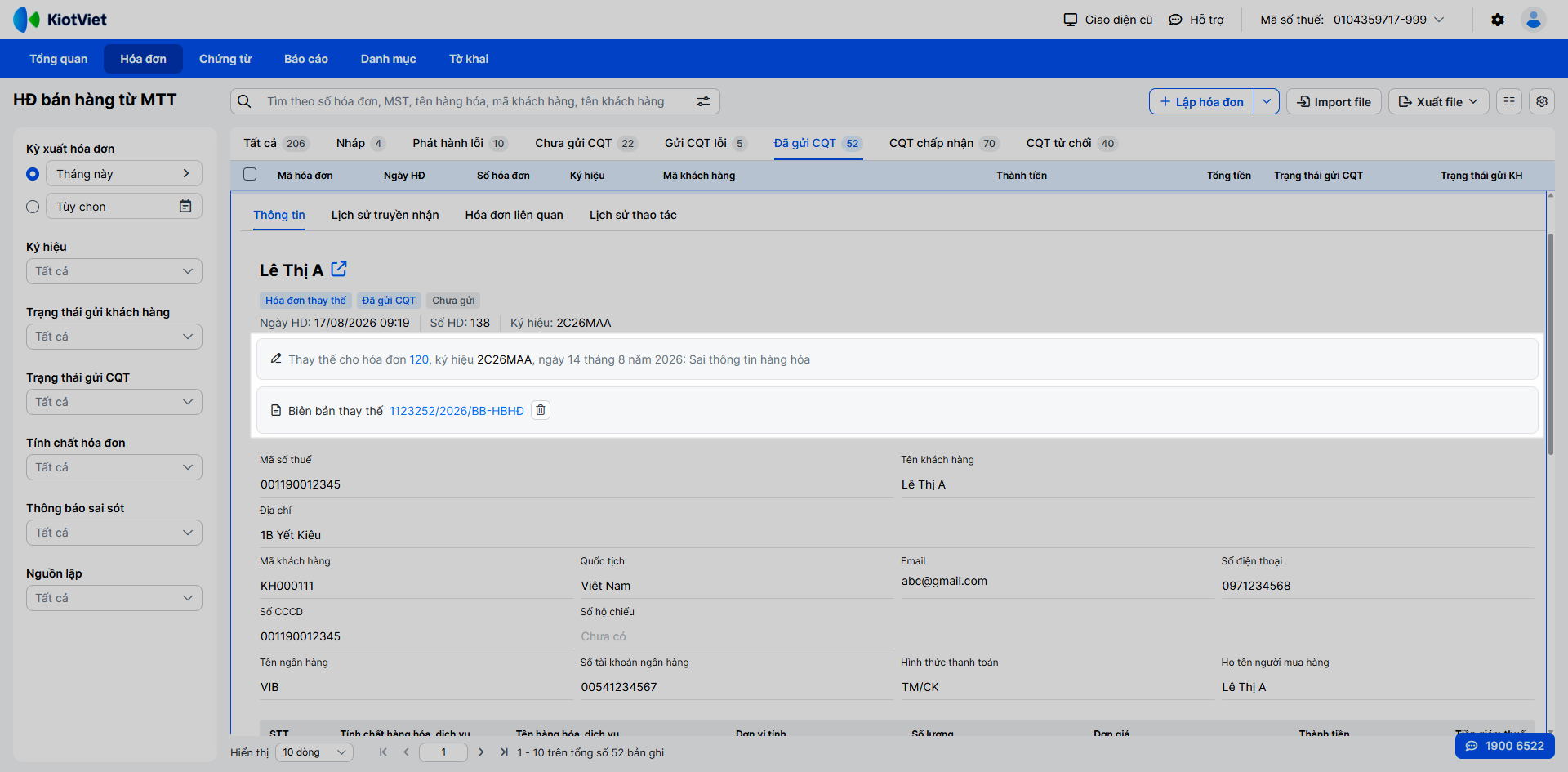This screenshot has height=772, width=1568.
Task: Switch to Giao diện cũ
Action: (x=1107, y=20)
